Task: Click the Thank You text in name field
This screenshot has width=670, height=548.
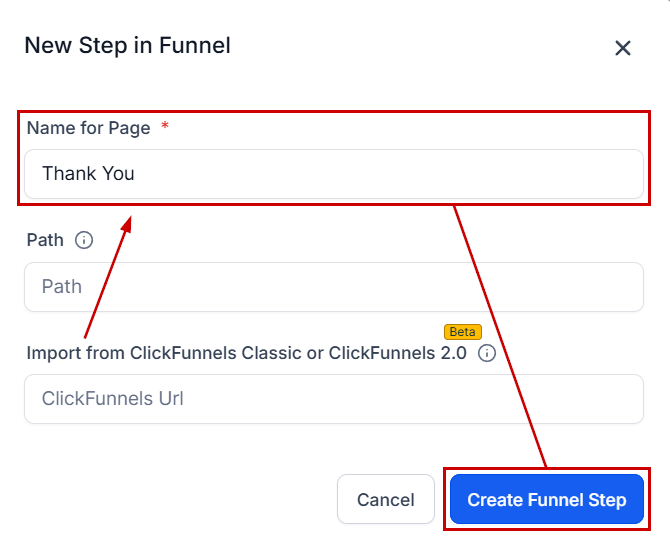Action: (88, 174)
